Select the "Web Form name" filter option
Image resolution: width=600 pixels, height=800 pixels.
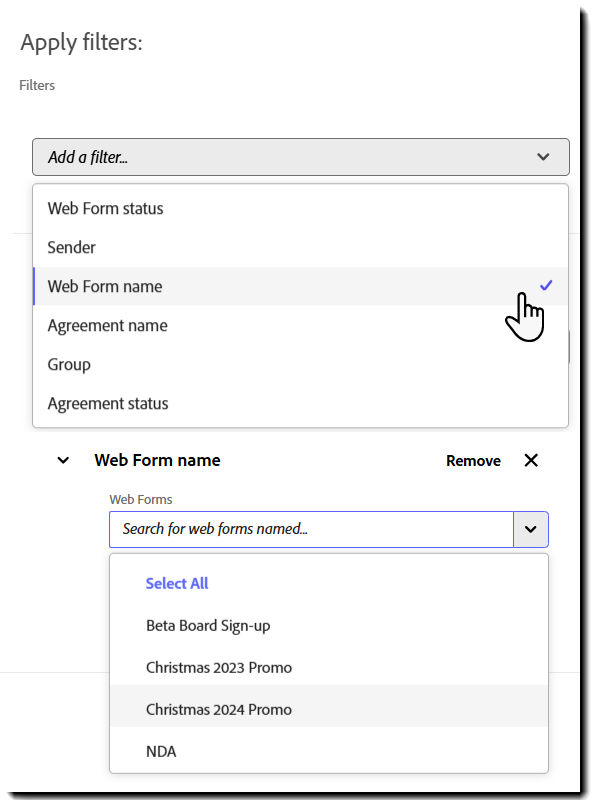click(104, 286)
